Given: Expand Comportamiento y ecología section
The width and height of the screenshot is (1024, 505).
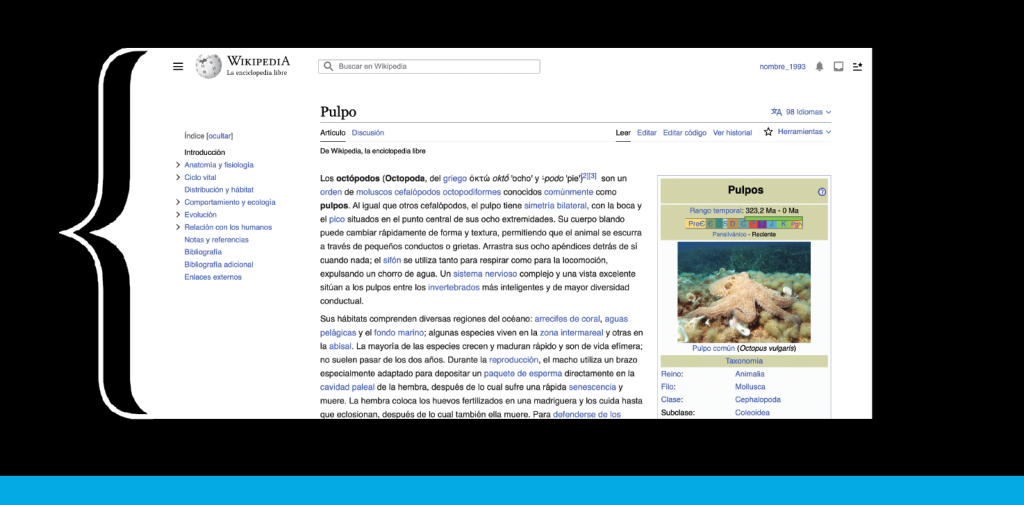Looking at the screenshot, I should pyautogui.click(x=178, y=203).
